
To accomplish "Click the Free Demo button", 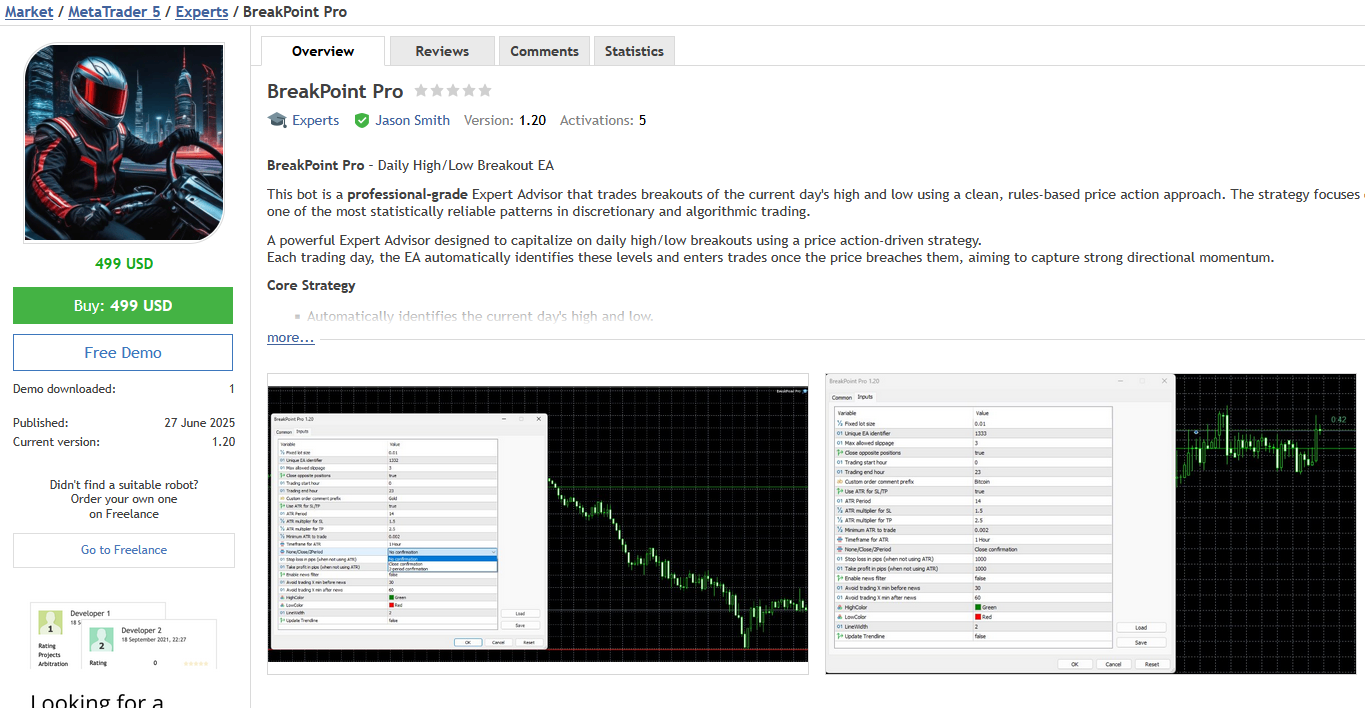I will 123,353.
